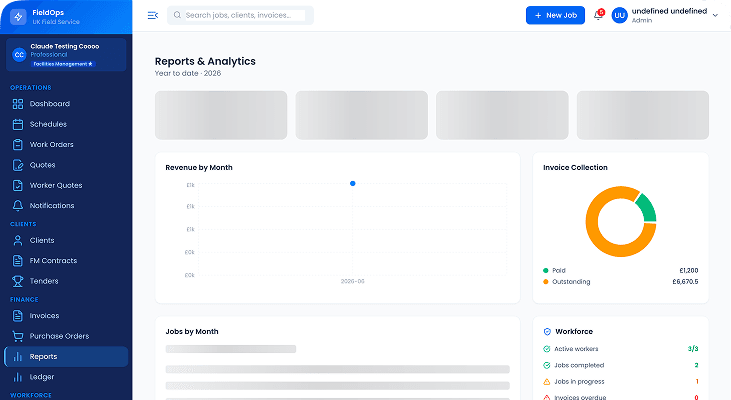The image size is (731, 400).
Task: Navigate to Quotes
Action: pyautogui.click(x=66, y=165)
